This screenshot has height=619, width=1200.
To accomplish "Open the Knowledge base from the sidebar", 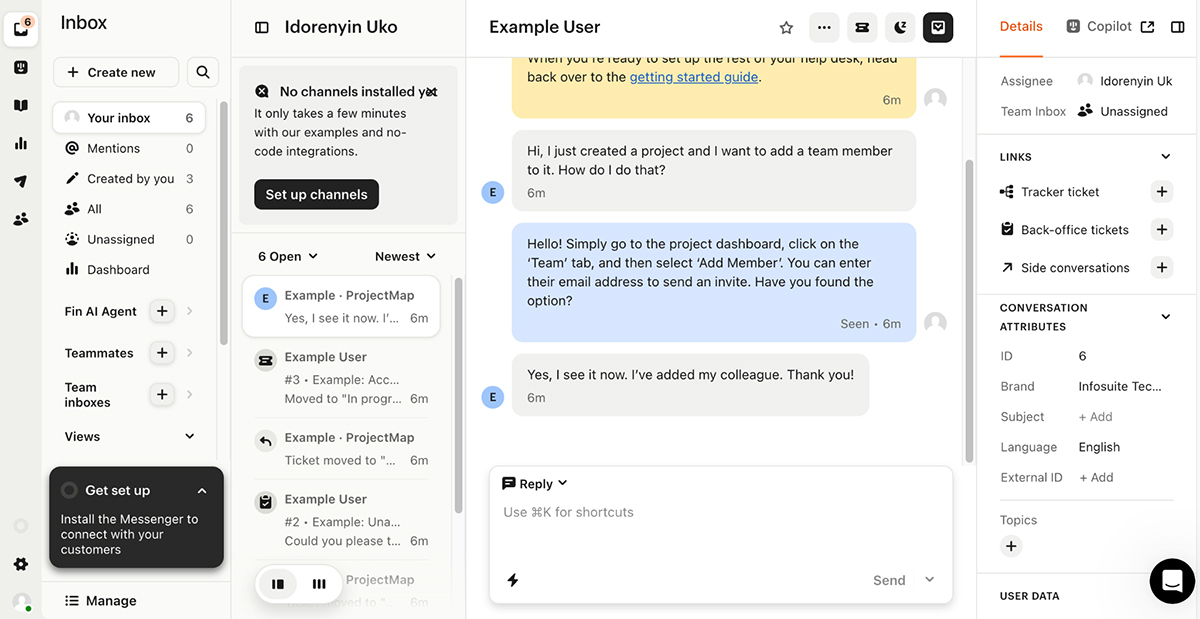I will [22, 105].
